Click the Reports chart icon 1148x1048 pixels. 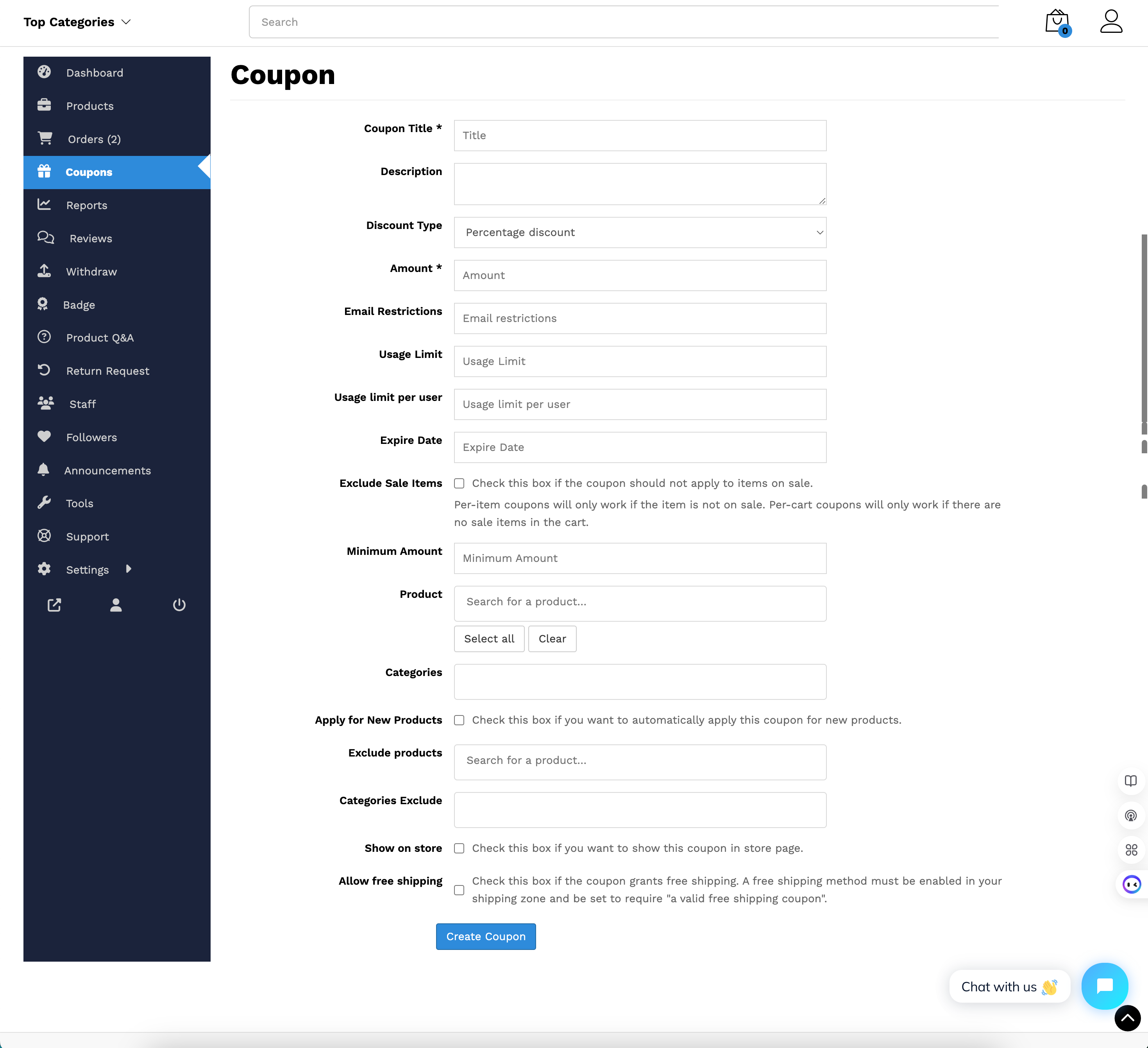coord(44,204)
